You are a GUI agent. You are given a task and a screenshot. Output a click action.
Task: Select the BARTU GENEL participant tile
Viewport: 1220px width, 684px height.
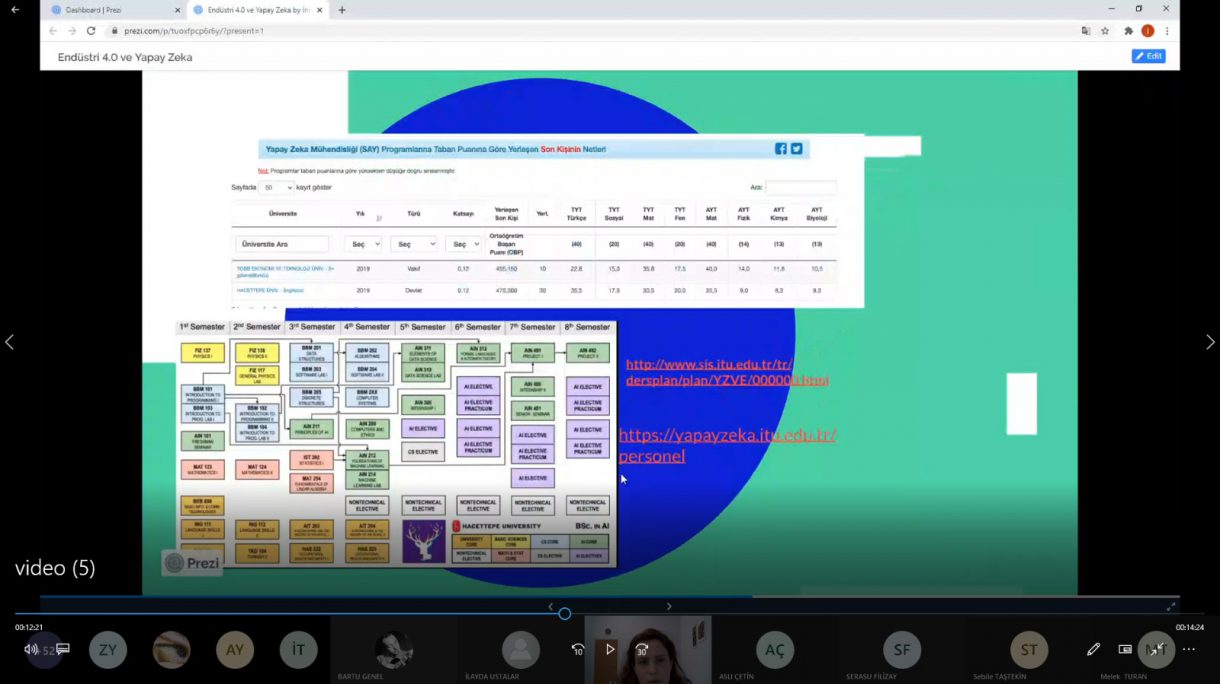tap(394, 650)
